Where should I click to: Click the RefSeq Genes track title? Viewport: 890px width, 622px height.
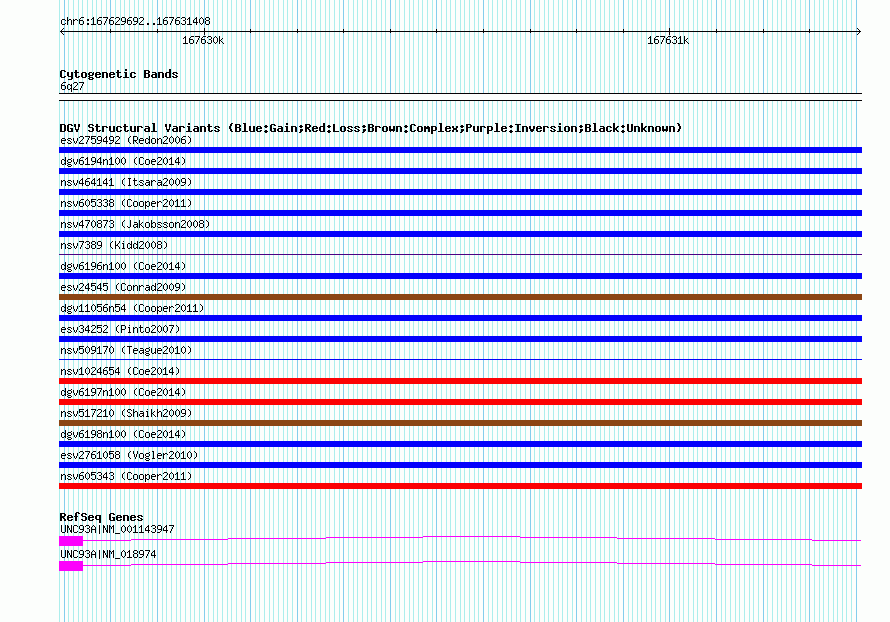click(x=101, y=517)
